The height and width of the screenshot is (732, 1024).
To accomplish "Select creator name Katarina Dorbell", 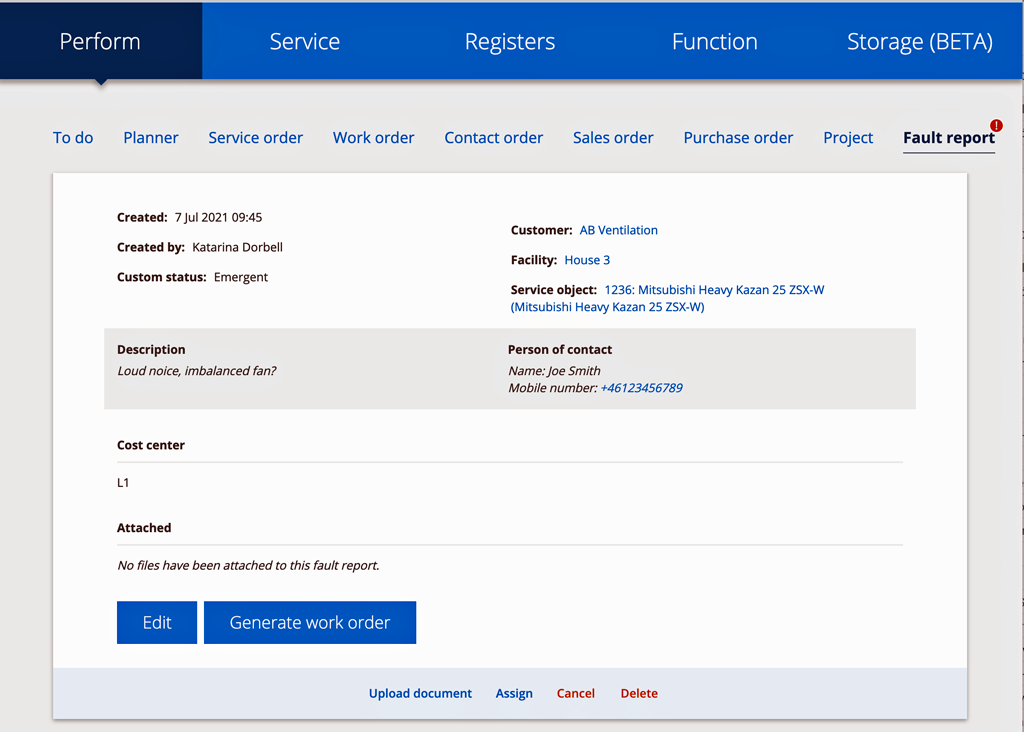I will click(x=237, y=247).
